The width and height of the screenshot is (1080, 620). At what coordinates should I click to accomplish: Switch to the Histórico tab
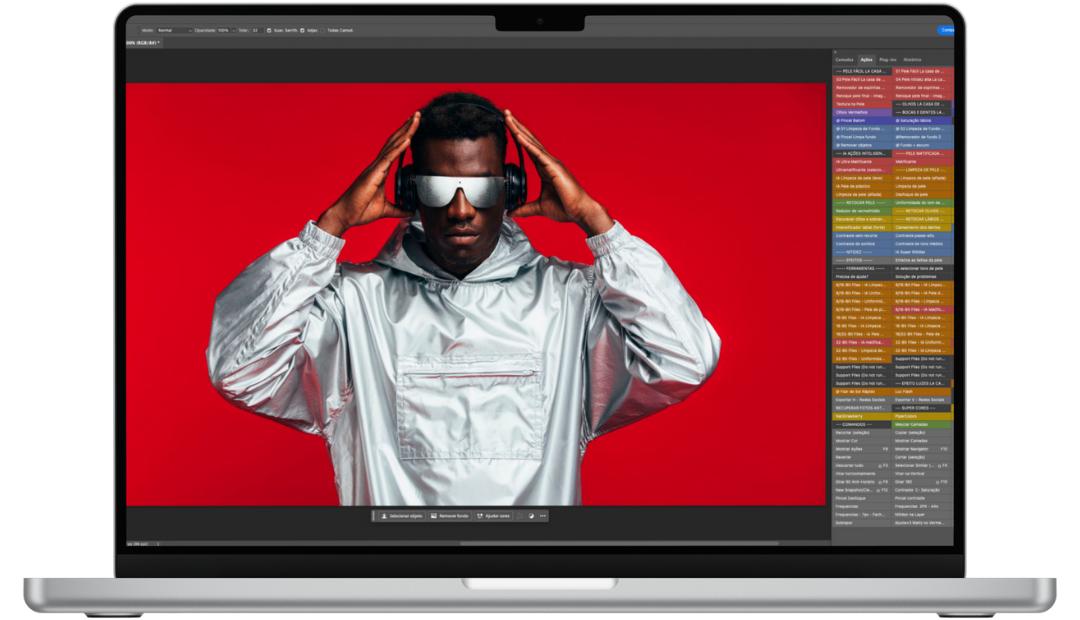912,59
